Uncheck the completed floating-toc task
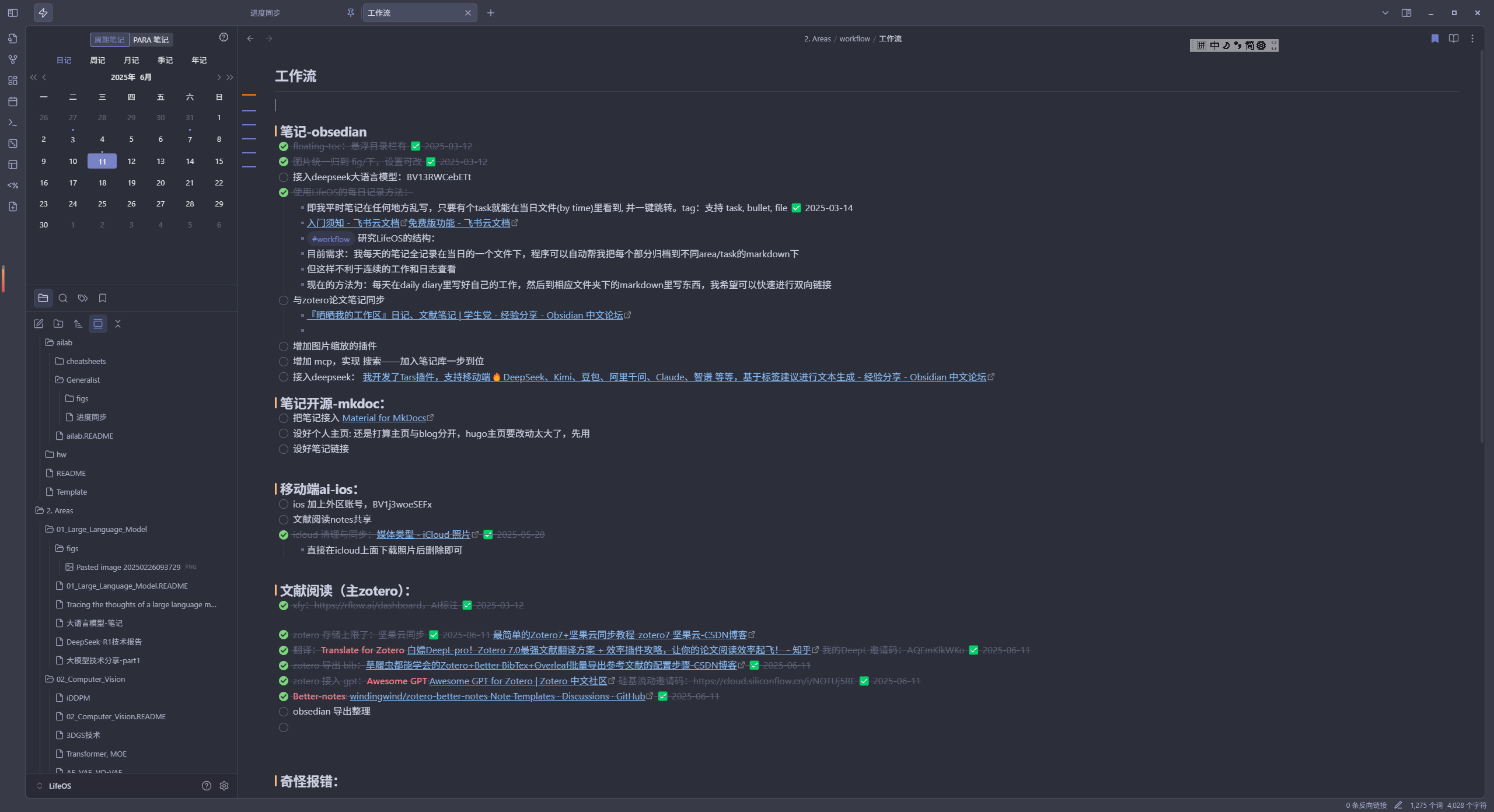This screenshot has height=812, width=1494. 284,146
